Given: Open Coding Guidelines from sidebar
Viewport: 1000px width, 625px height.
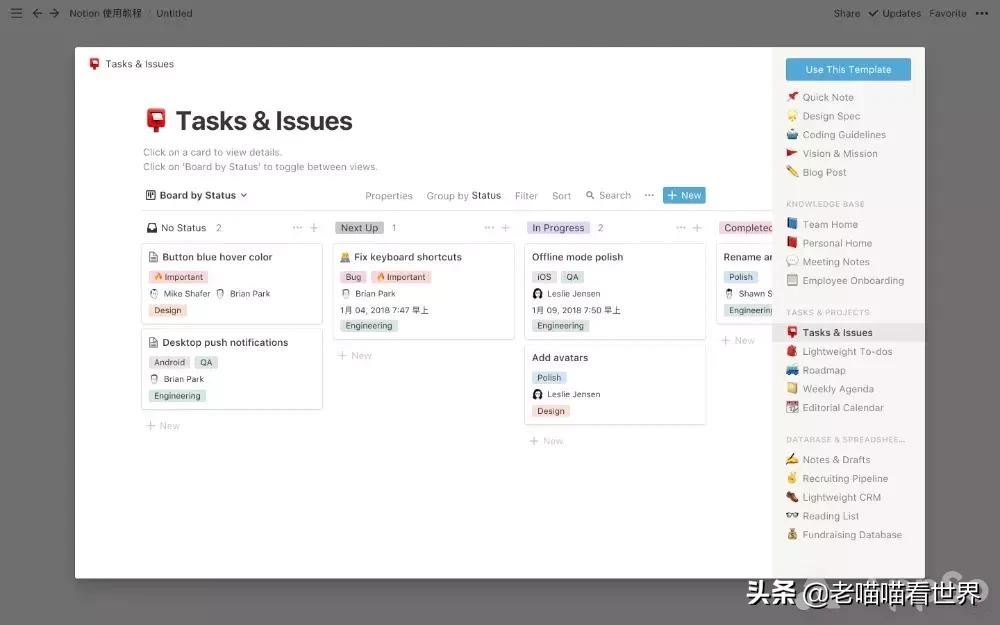Looking at the screenshot, I should coord(843,134).
